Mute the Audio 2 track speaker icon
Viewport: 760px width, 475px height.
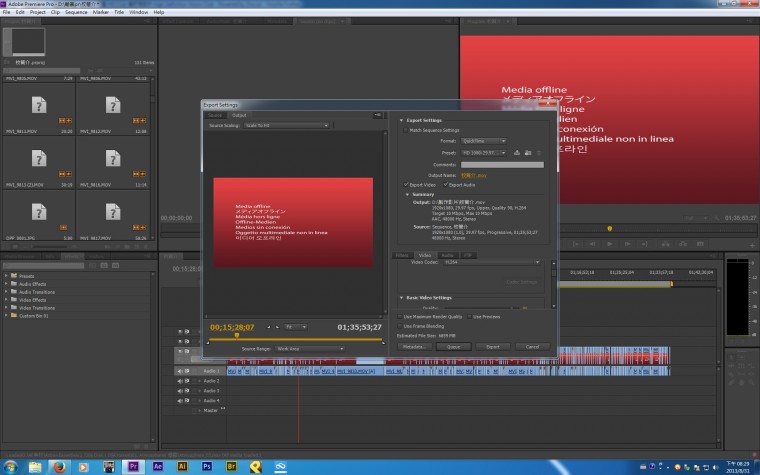pyautogui.click(x=181, y=381)
